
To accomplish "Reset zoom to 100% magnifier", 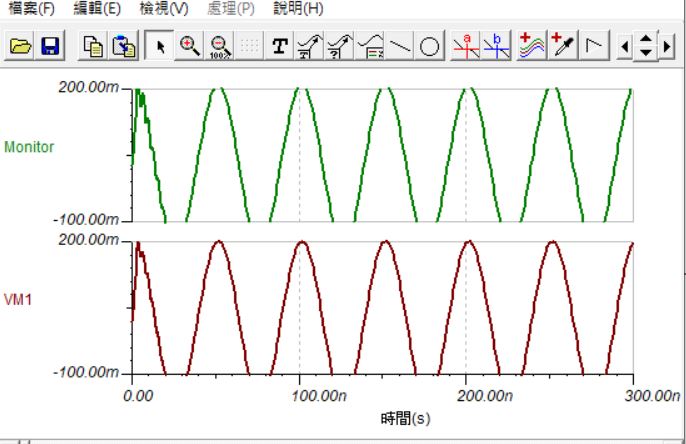I will (219, 45).
